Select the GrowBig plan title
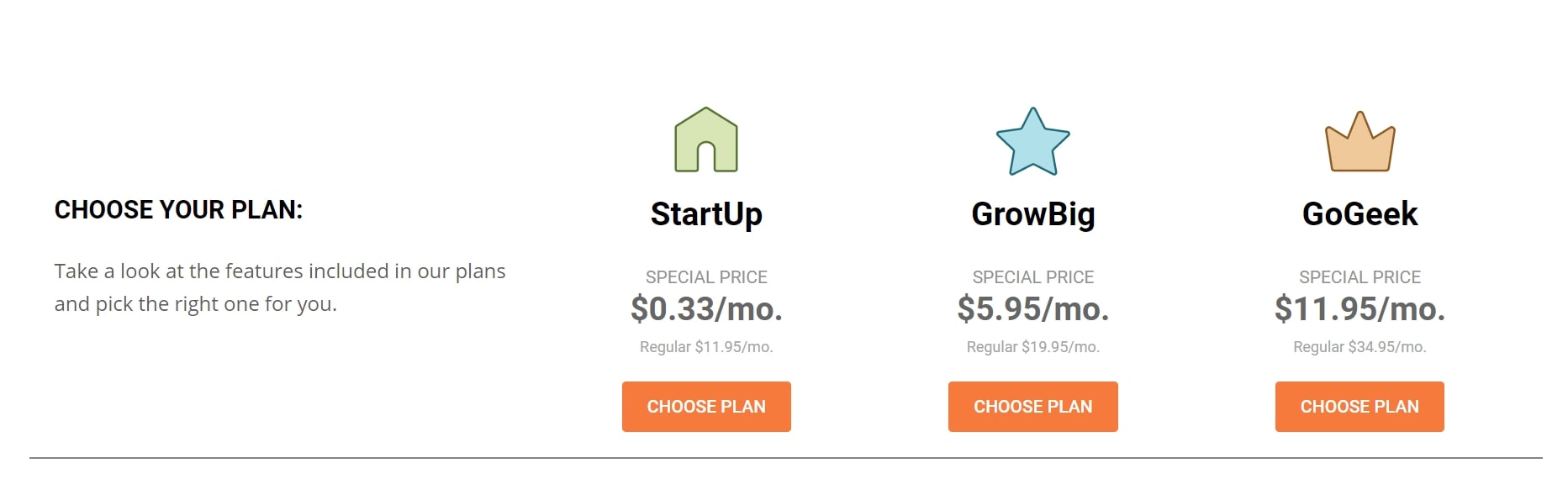Viewport: 1568px width, 479px height. point(1033,214)
